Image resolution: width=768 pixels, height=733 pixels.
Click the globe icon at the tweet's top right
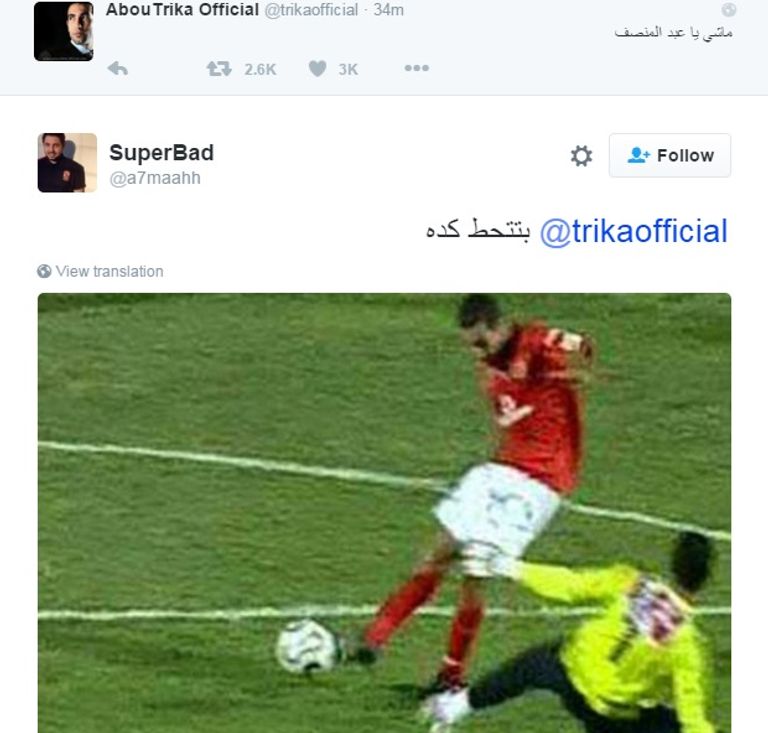(728, 10)
